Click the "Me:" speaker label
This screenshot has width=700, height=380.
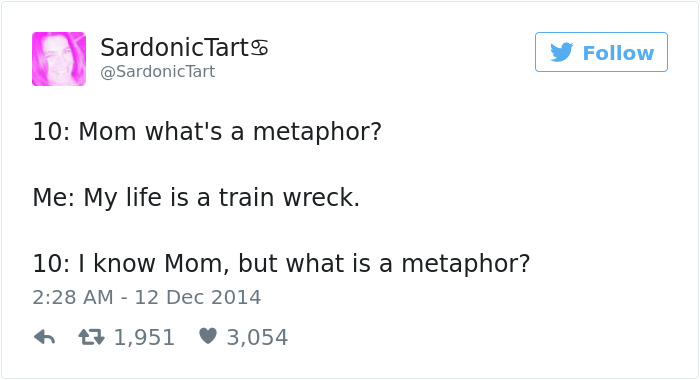[54, 197]
